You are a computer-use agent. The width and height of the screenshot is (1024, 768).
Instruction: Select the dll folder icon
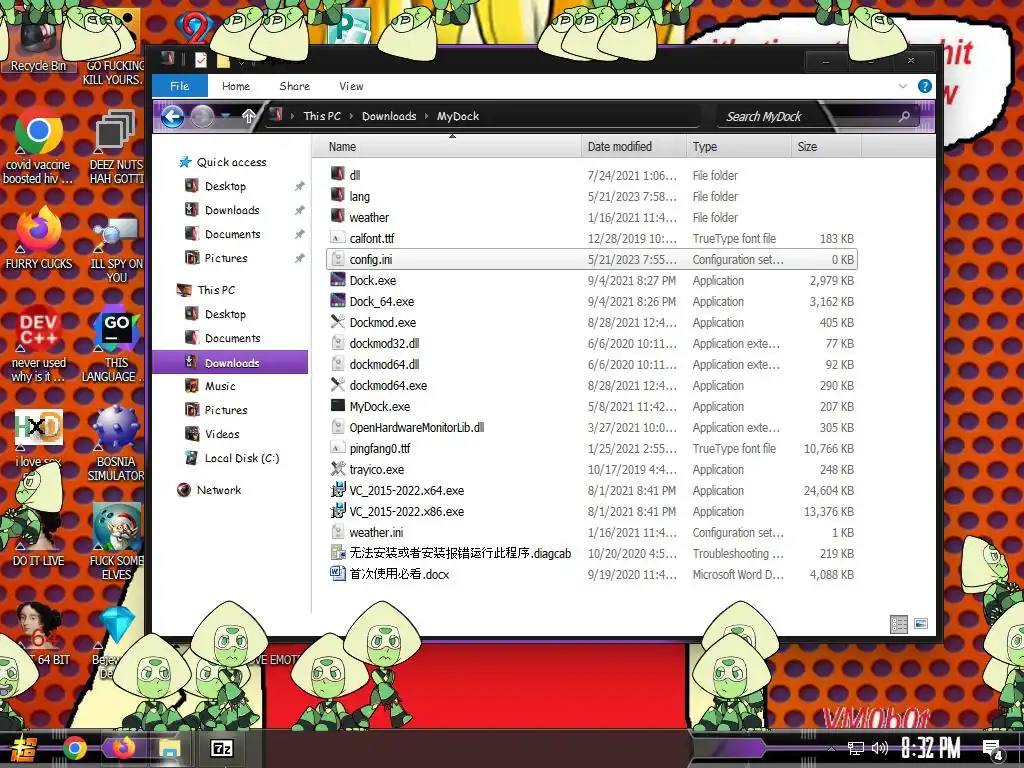[x=338, y=174]
